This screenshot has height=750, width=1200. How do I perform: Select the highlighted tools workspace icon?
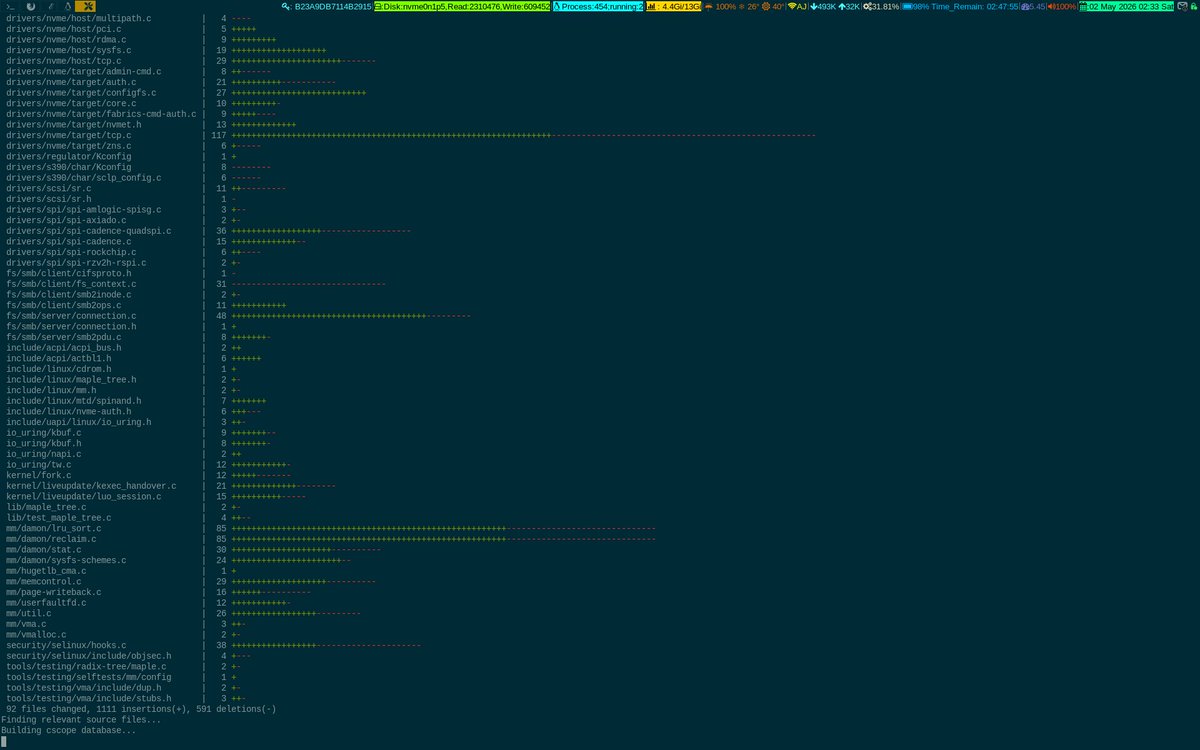click(x=84, y=6)
